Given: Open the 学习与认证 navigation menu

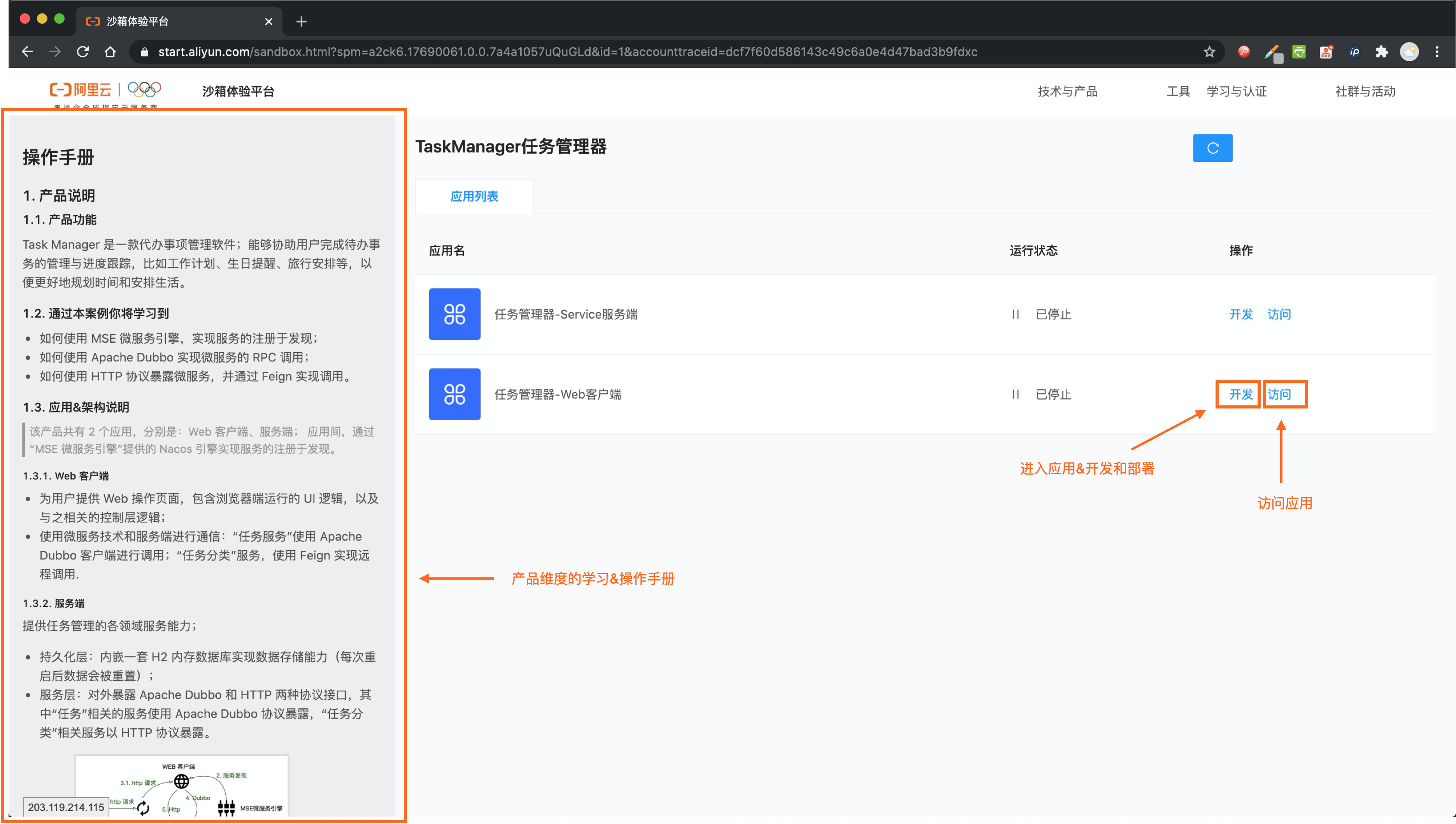Looking at the screenshot, I should (x=1237, y=91).
